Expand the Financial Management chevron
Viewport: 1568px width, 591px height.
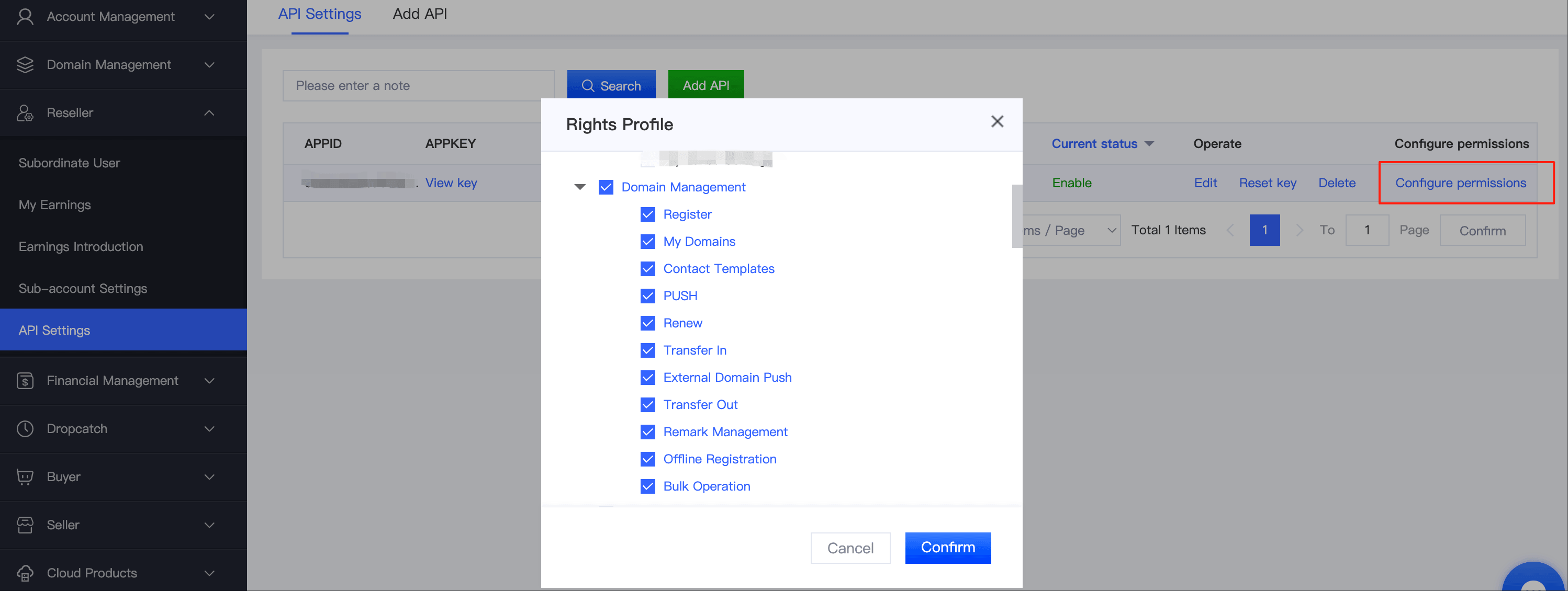click(209, 381)
